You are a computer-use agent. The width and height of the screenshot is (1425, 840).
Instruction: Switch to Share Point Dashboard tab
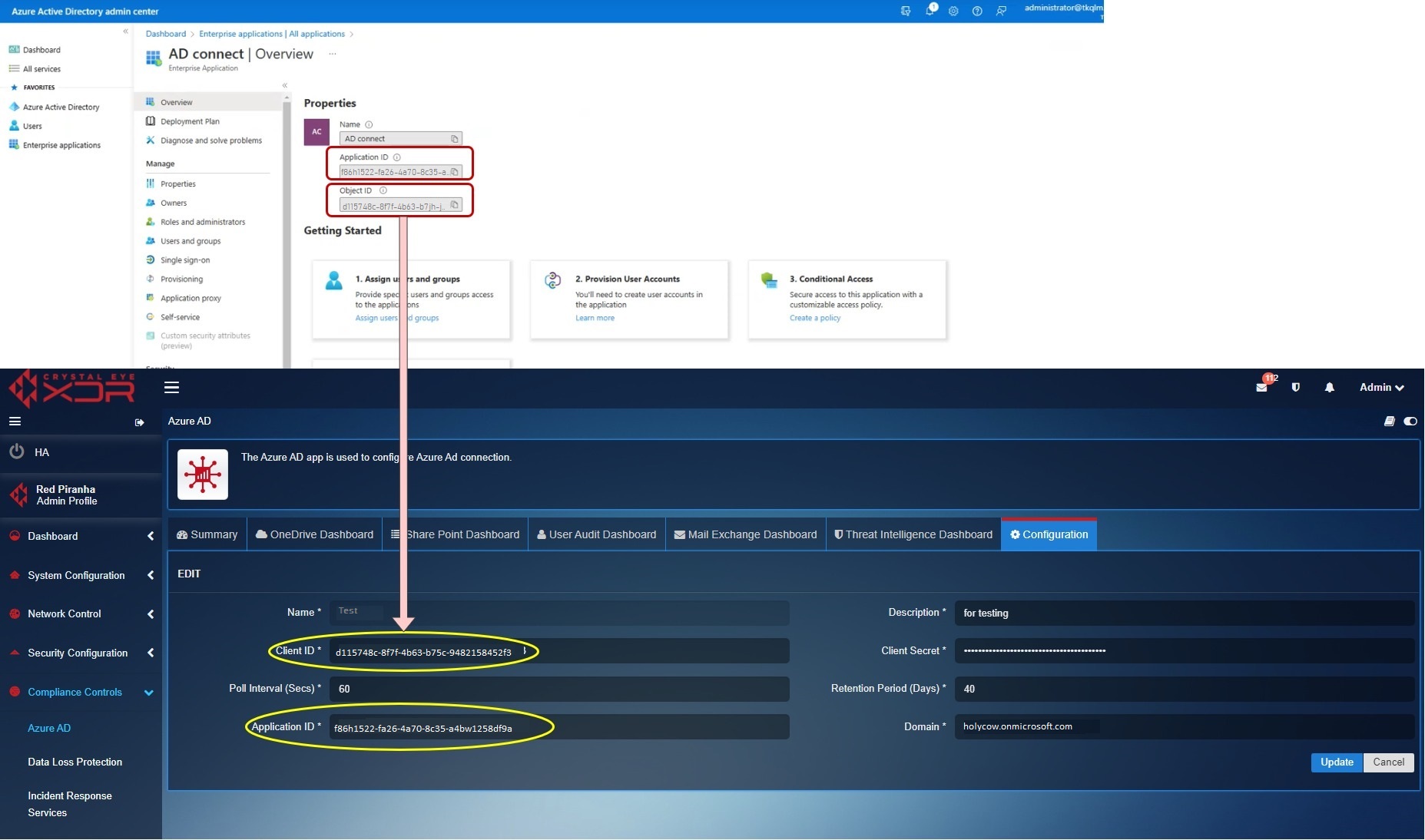pyautogui.click(x=455, y=534)
